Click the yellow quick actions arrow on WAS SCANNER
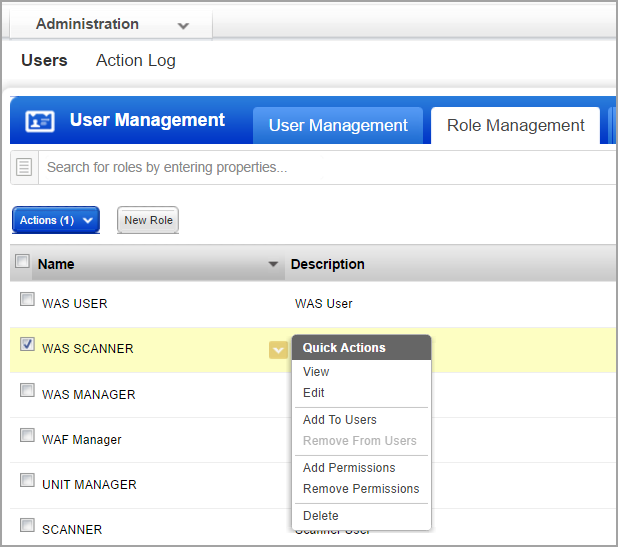Viewport: 618px width, 547px height. [x=278, y=349]
